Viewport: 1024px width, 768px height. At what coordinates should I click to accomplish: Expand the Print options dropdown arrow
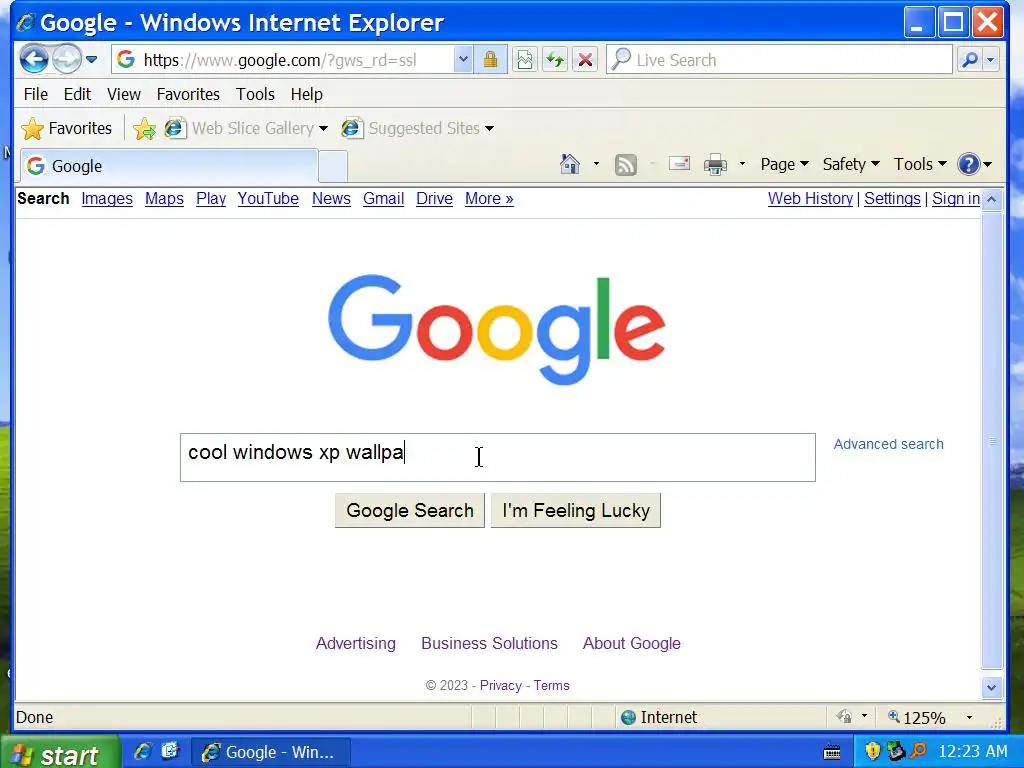742,164
